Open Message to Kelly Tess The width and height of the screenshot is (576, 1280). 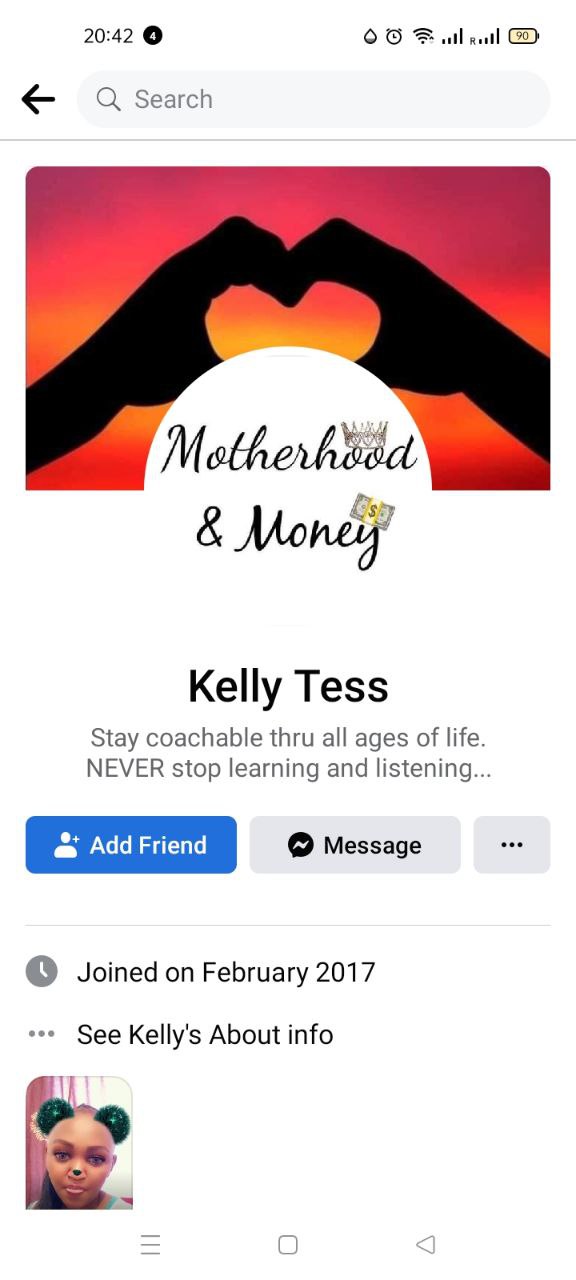355,845
